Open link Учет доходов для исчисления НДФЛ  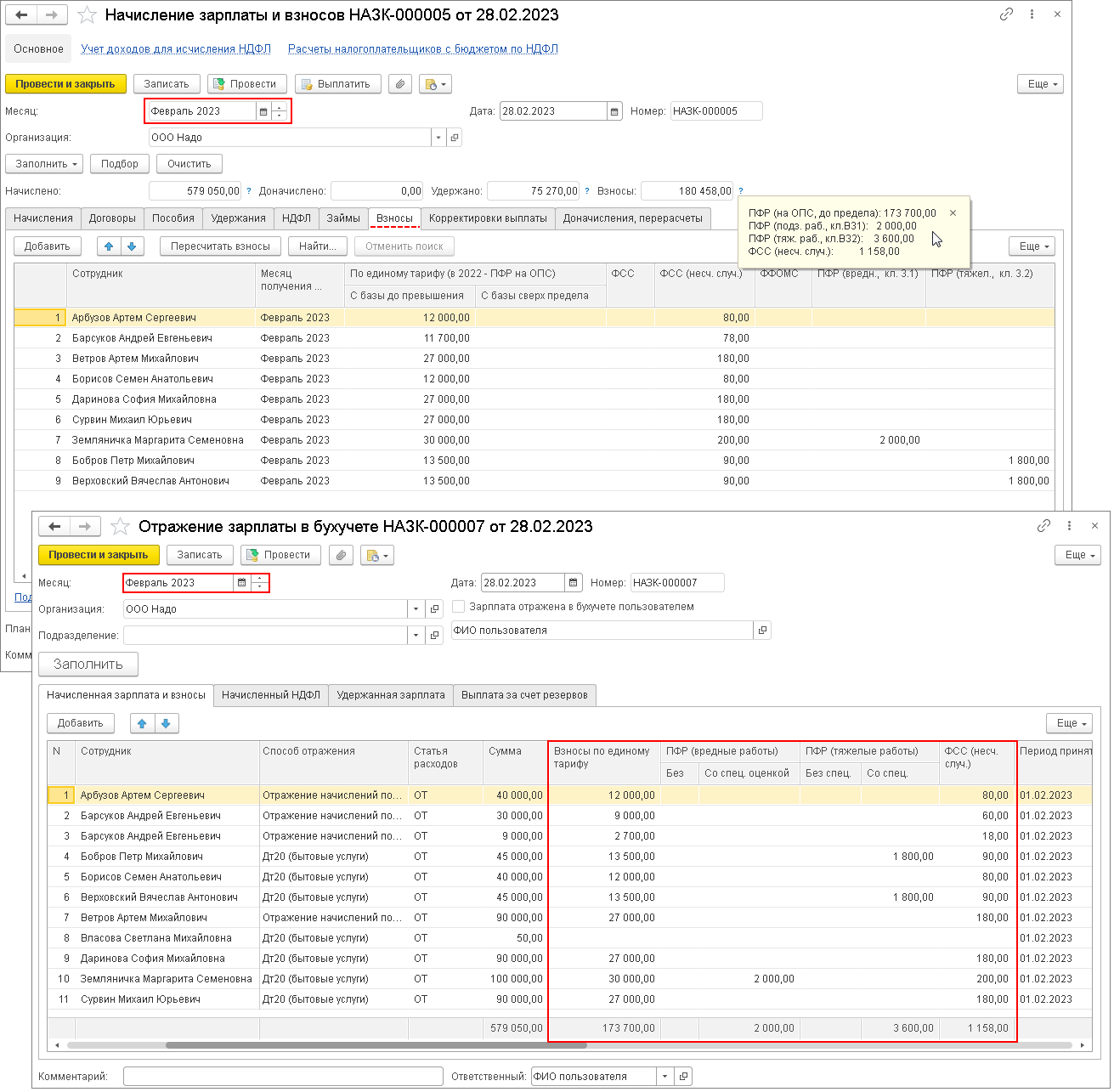176,49
